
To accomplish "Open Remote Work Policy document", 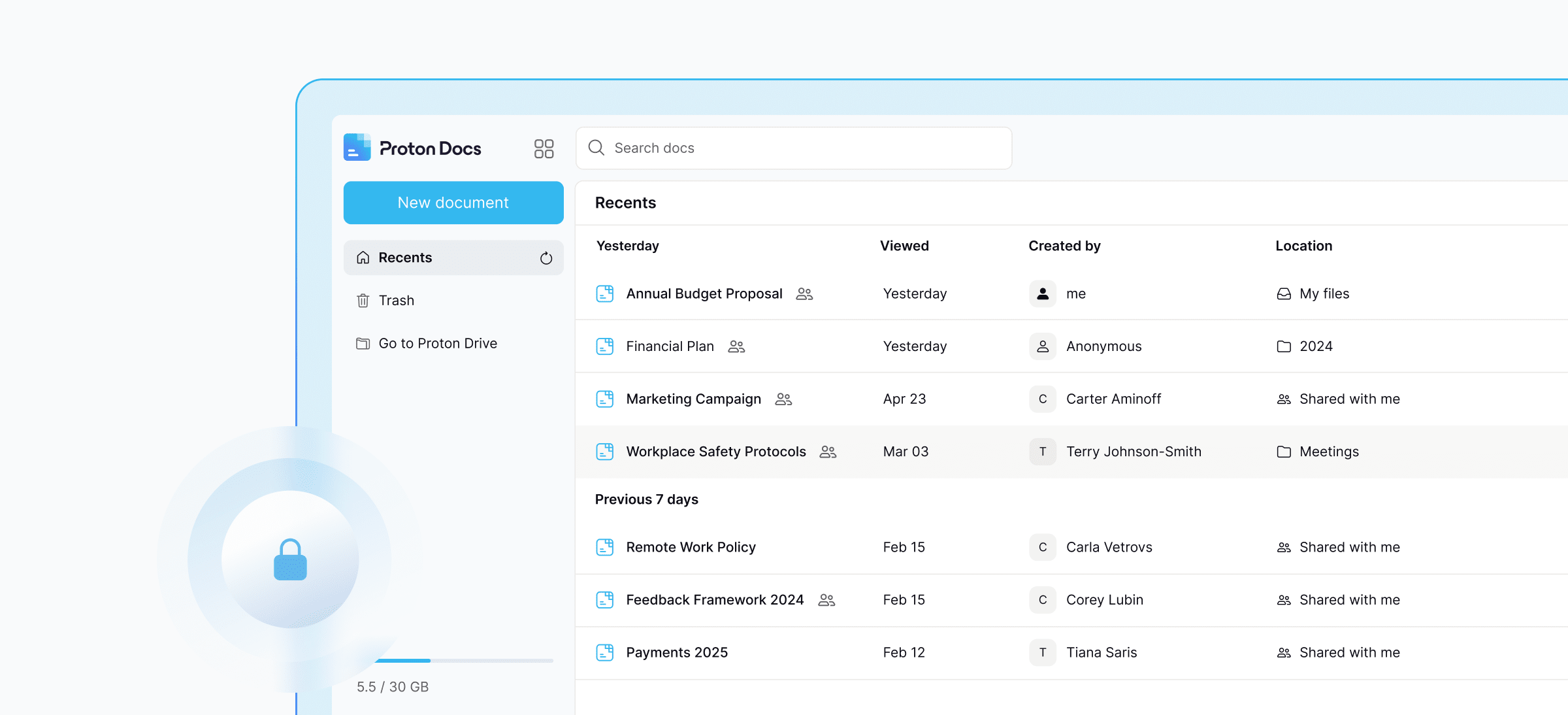I will (691, 547).
